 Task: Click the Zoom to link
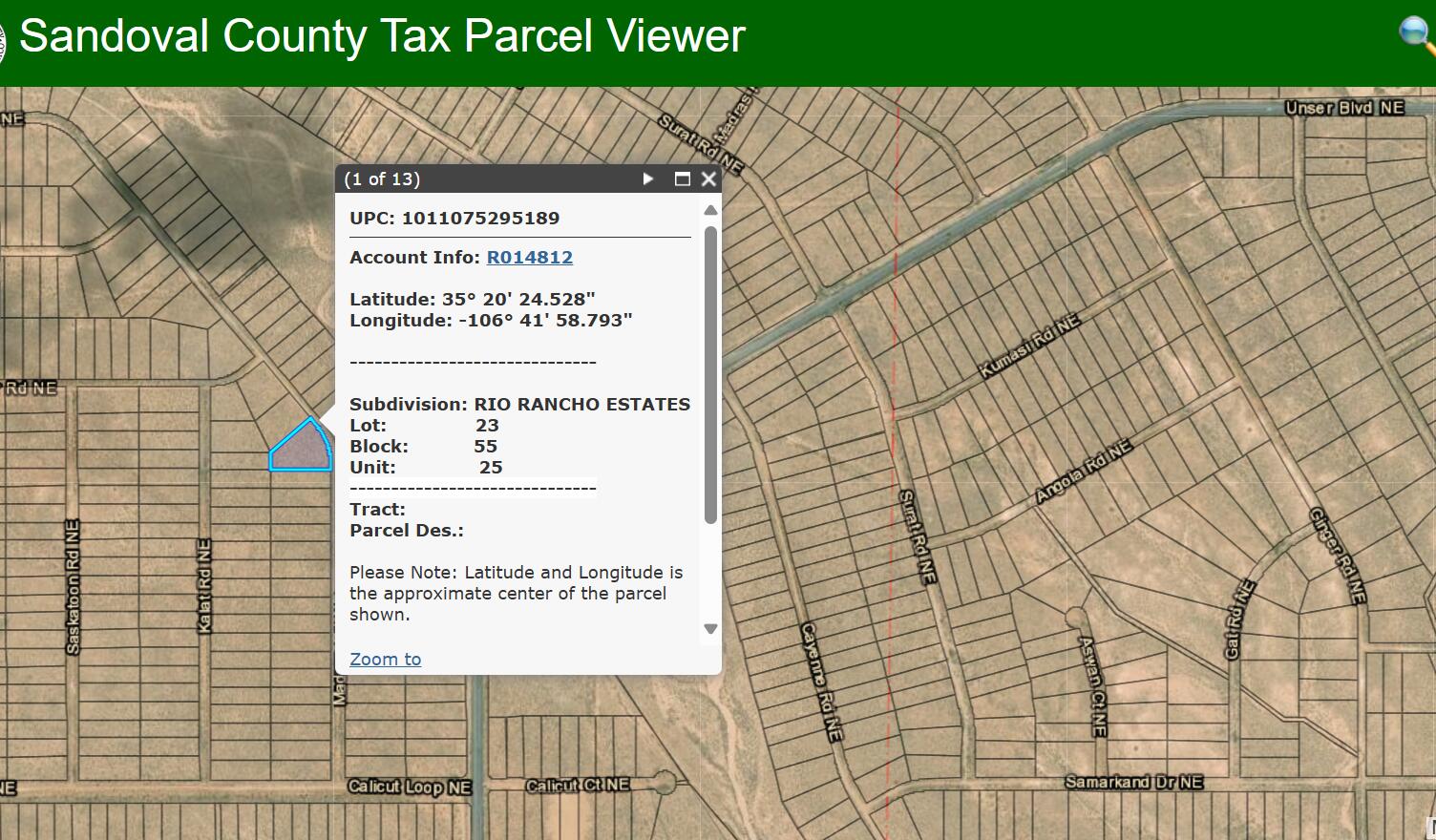pyautogui.click(x=385, y=659)
